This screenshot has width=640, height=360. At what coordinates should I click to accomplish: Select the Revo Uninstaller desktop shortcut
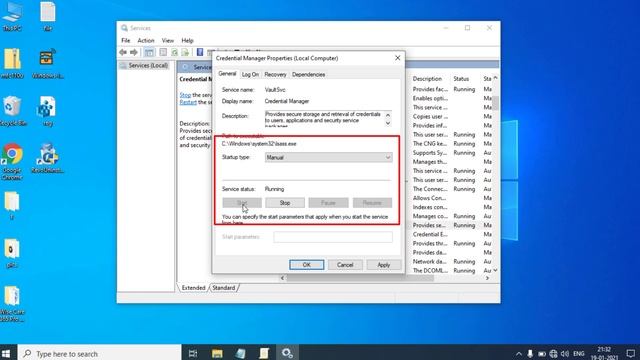point(47,158)
